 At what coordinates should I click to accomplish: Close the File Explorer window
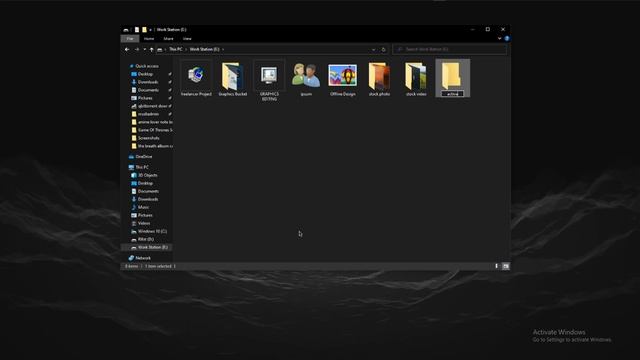click(x=503, y=29)
